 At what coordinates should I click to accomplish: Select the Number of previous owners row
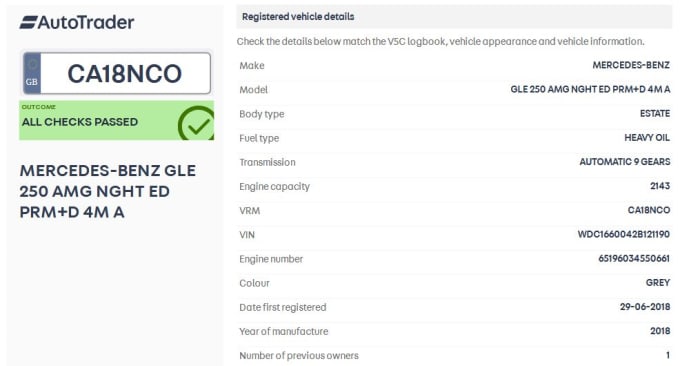pyautogui.click(x=454, y=355)
